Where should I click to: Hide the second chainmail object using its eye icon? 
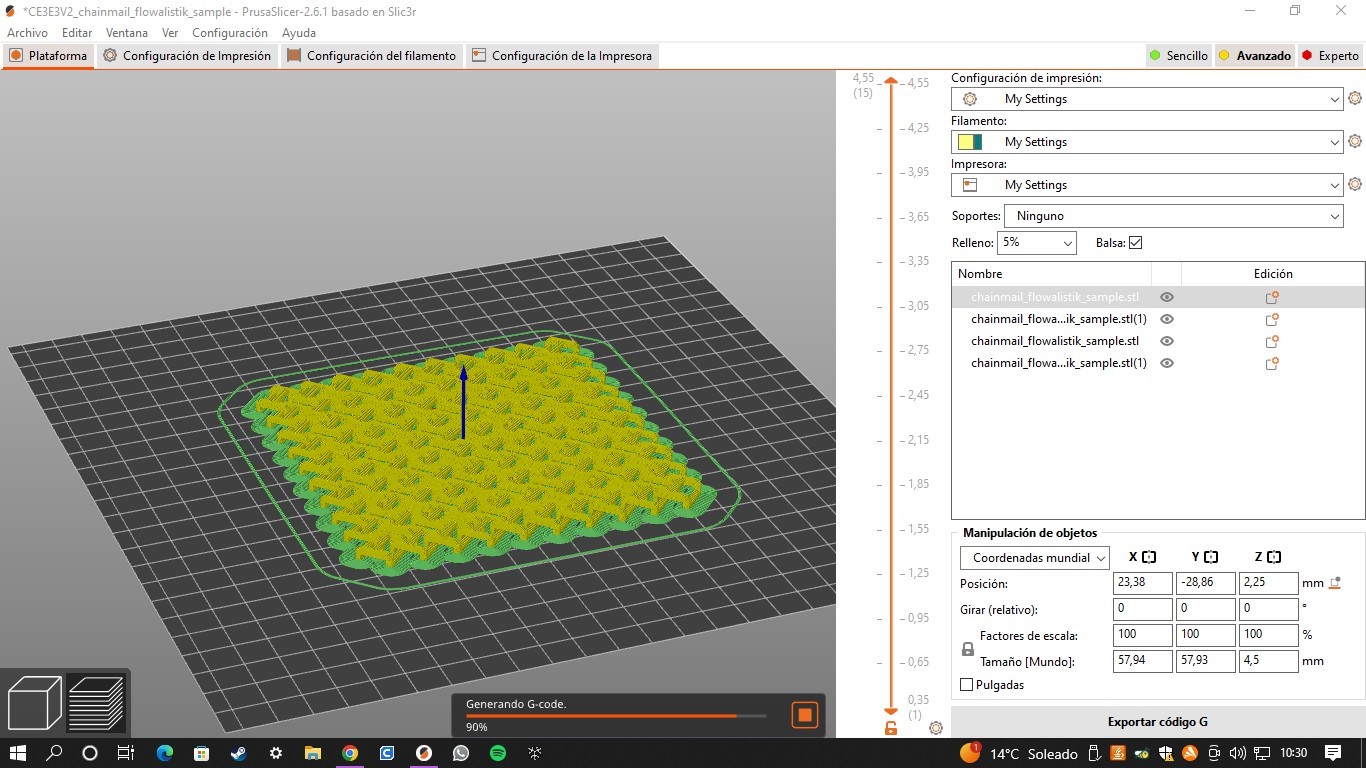coord(1166,320)
